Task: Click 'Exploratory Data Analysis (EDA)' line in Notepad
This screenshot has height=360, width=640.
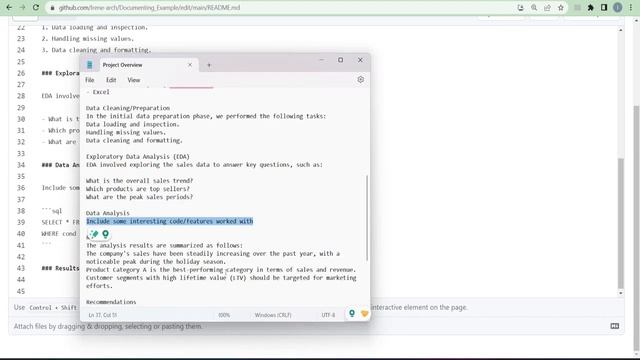Action: [x=138, y=157]
